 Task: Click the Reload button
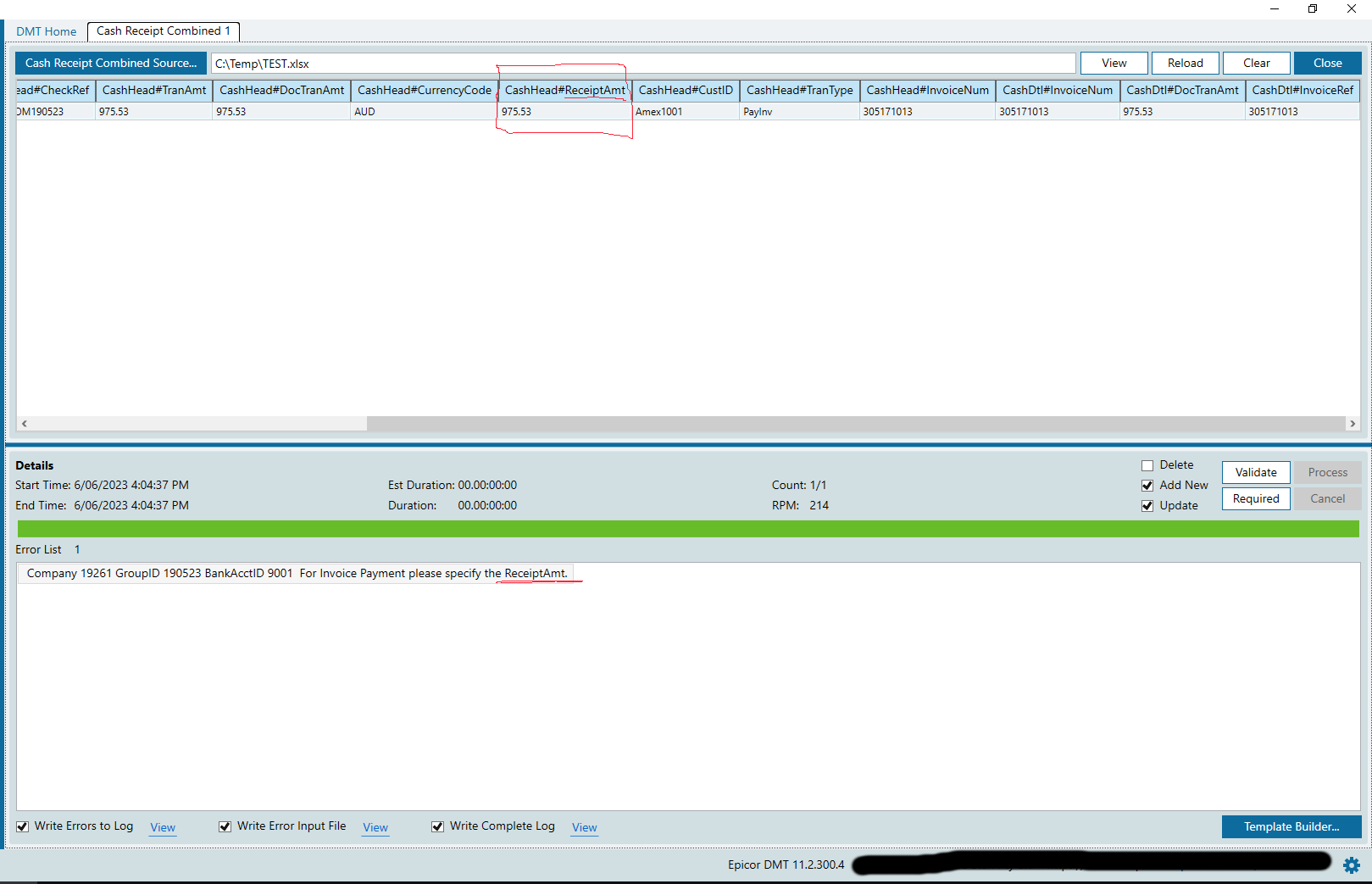[x=1185, y=63]
